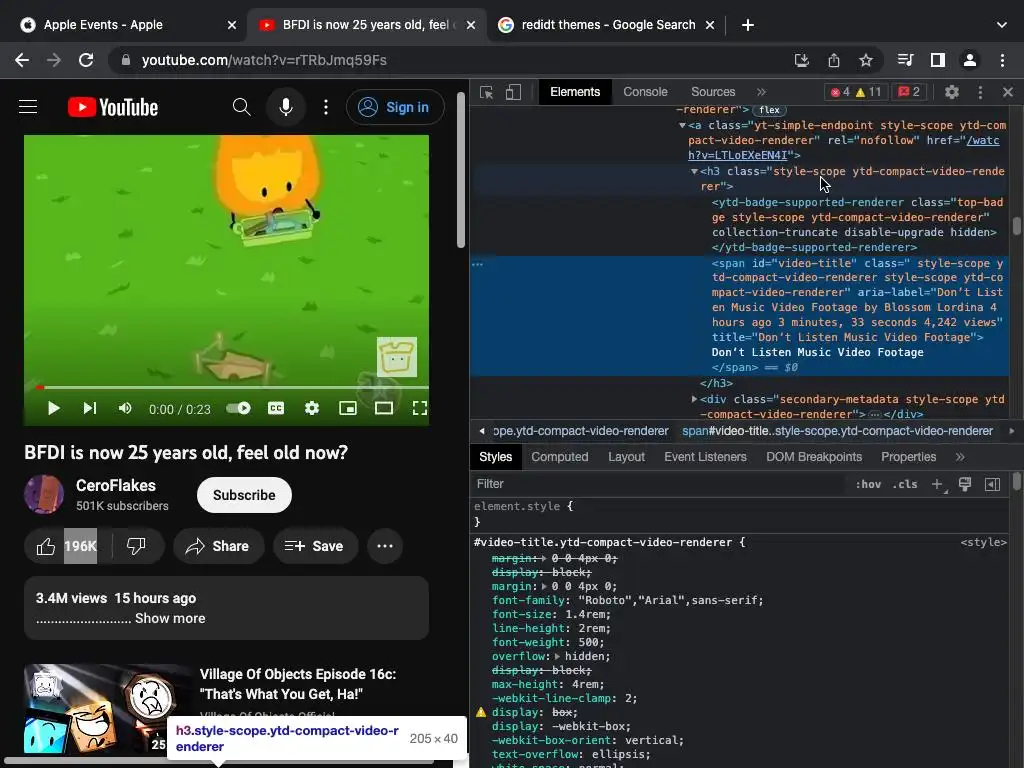
Task: Switch to the Elements tab
Action: pyautogui.click(x=575, y=92)
